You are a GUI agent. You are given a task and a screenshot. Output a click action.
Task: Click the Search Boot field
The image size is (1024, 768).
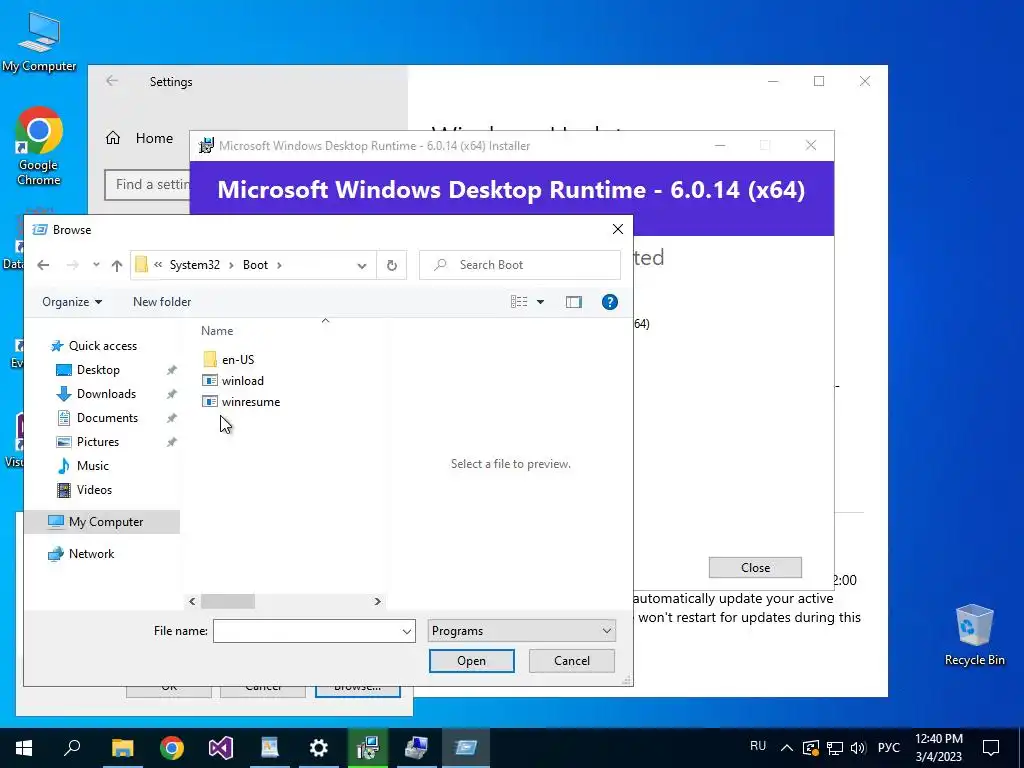[x=520, y=264]
